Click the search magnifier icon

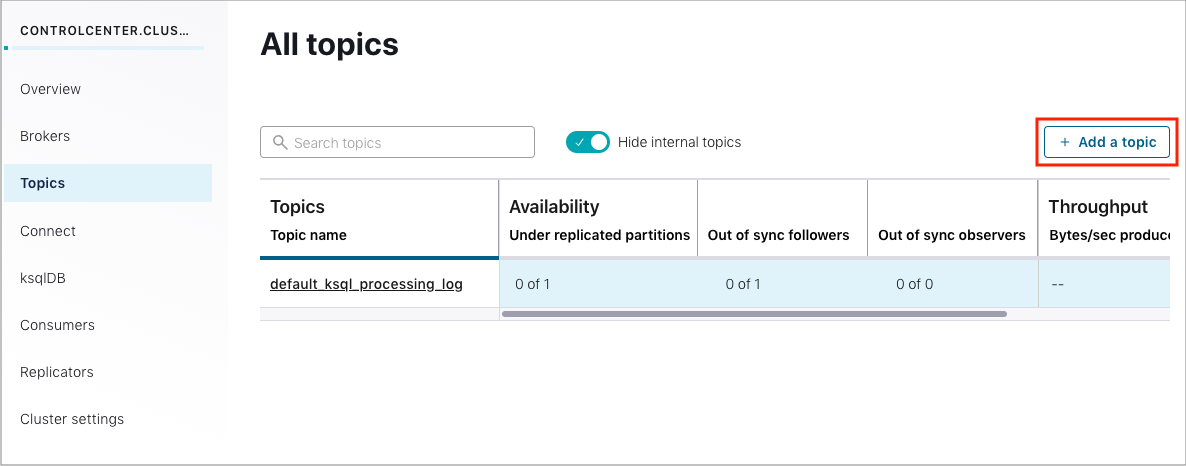coord(279,143)
